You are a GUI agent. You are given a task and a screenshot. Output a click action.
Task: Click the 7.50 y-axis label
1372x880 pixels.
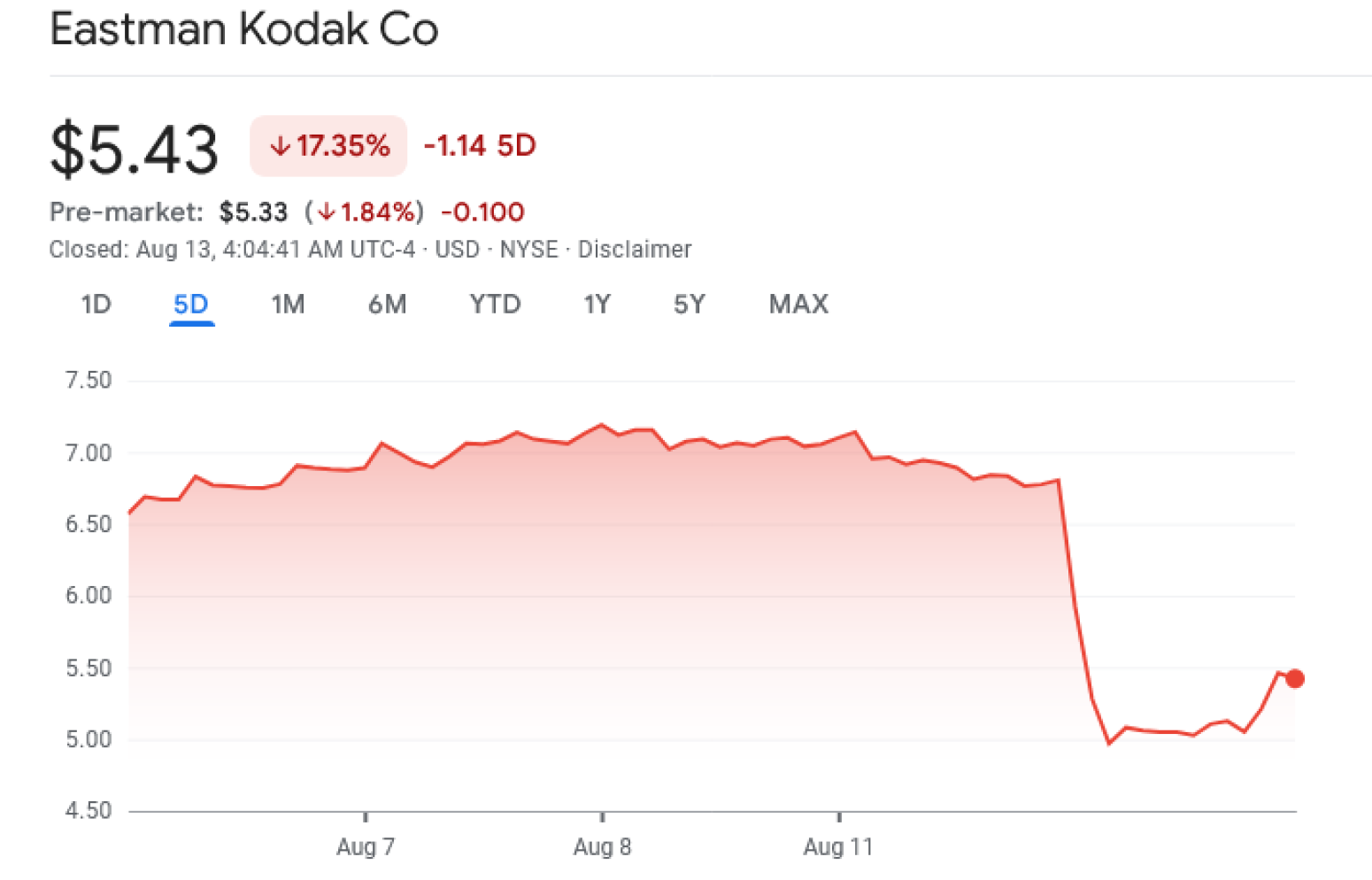(x=89, y=381)
